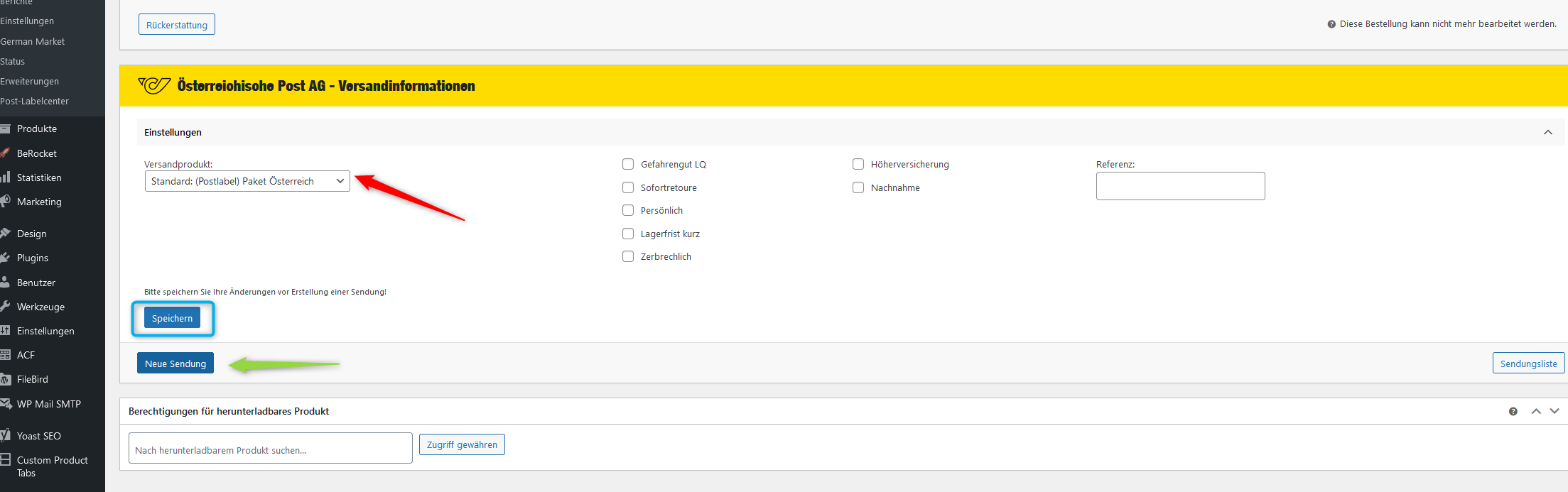Click the ACF grid icon

coord(5,355)
